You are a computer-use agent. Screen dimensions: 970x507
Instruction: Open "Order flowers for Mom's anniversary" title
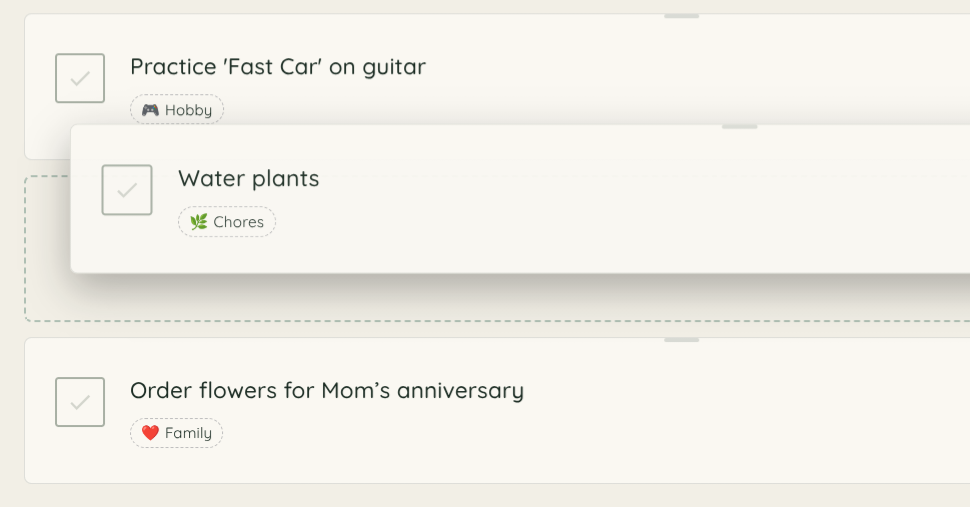pyautogui.click(x=327, y=390)
